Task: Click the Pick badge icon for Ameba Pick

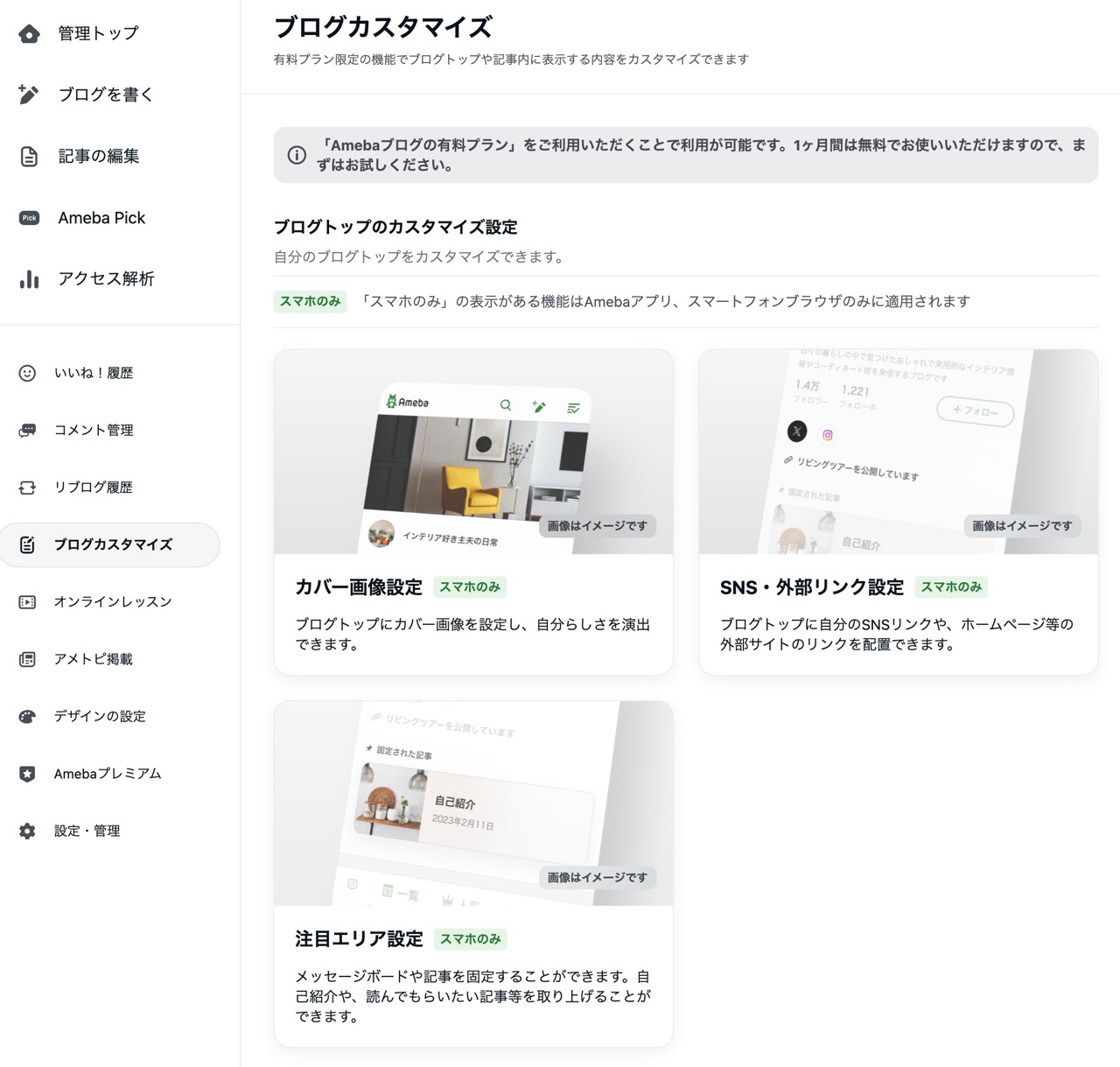Action: click(29, 218)
